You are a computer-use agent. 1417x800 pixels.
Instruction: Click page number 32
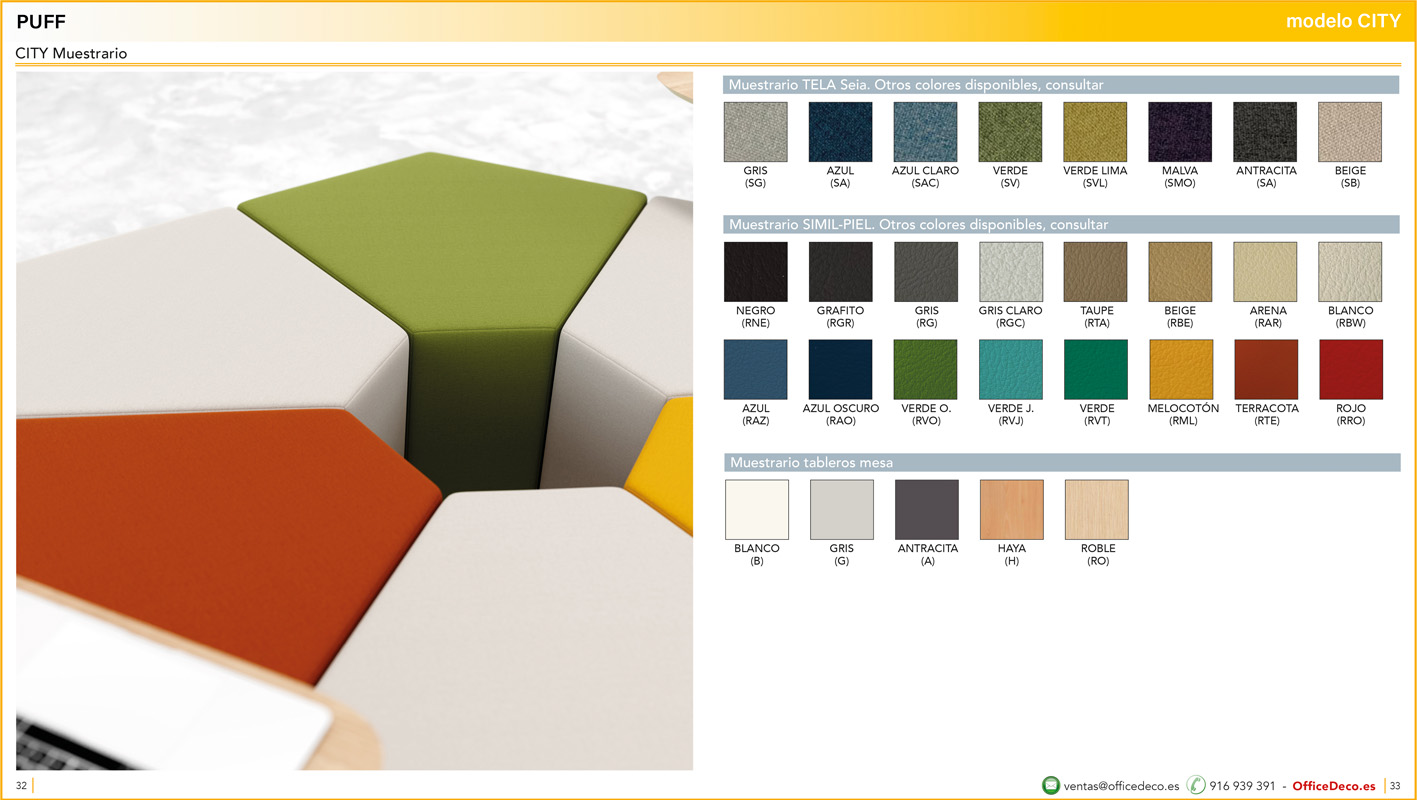pos(21,786)
